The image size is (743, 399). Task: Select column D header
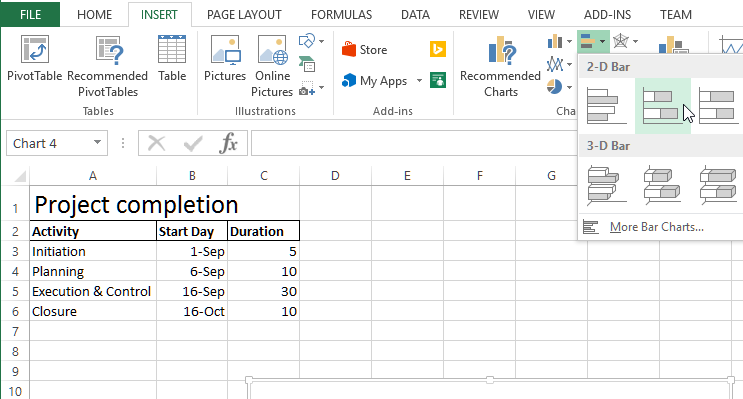(335, 176)
